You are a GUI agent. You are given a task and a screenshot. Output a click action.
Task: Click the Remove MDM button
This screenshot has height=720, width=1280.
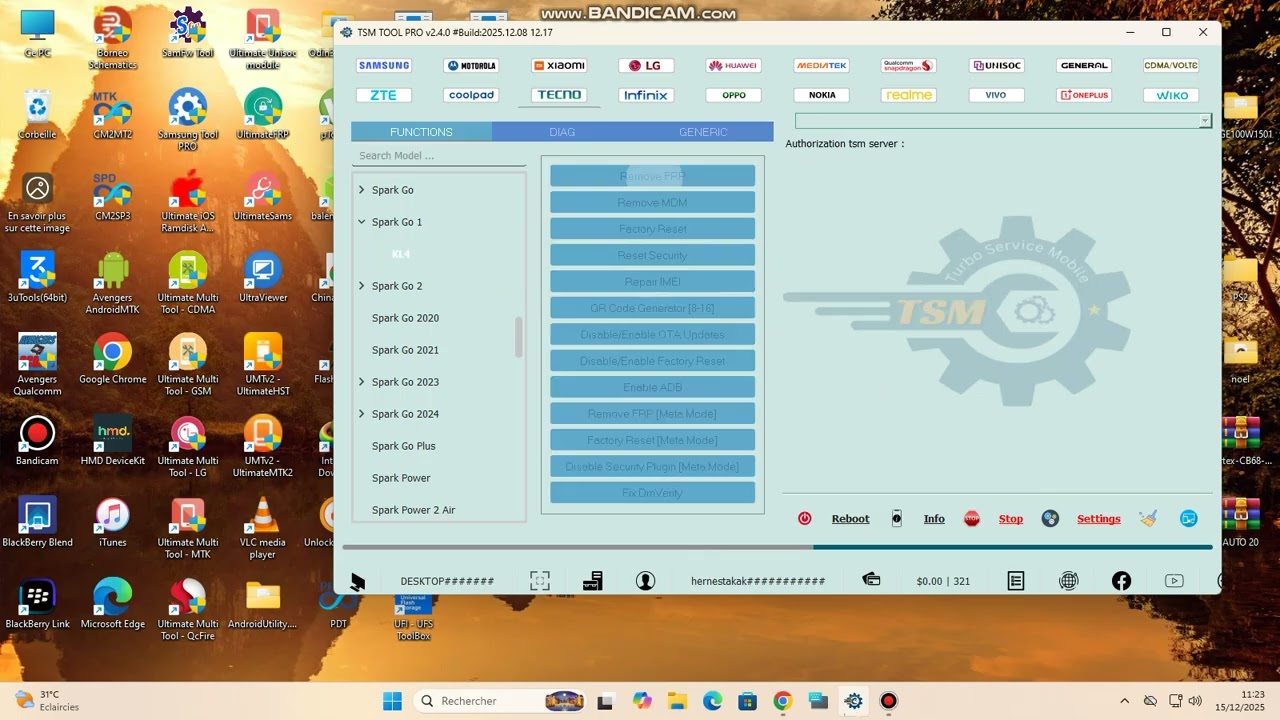click(652, 203)
